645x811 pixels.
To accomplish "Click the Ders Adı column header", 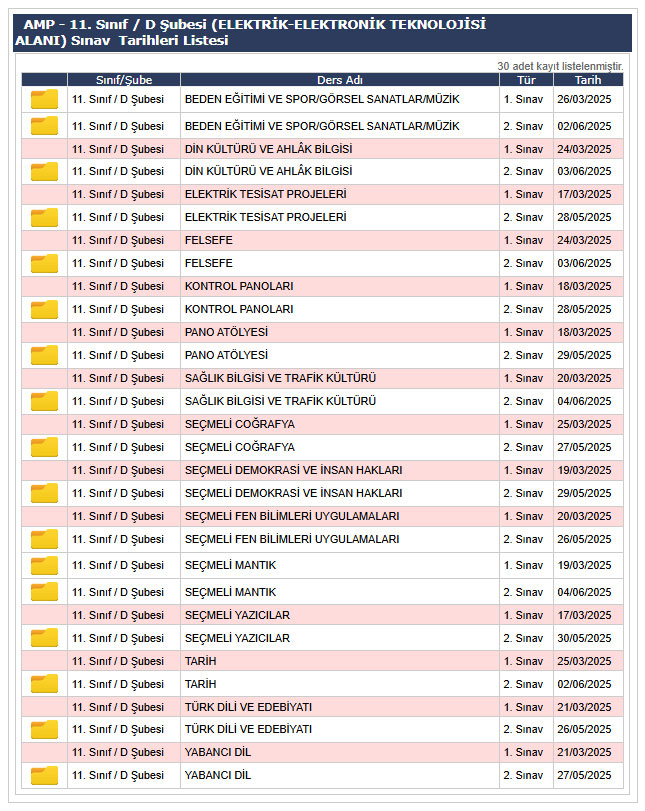I will (x=339, y=80).
